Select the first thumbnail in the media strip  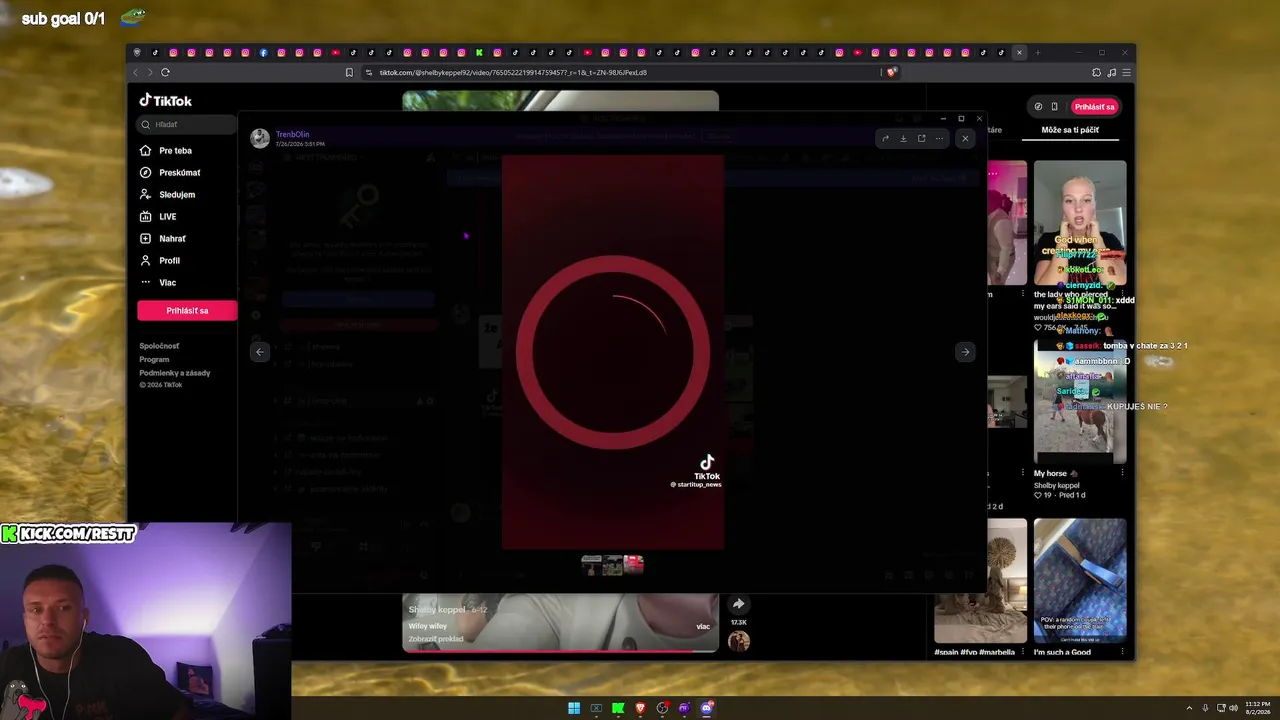pos(591,565)
